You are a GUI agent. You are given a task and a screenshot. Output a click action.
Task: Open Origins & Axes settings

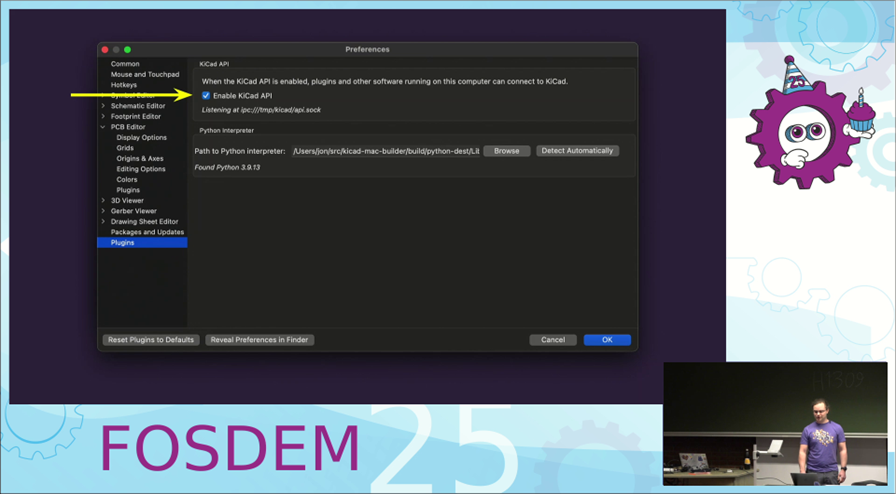pos(140,158)
